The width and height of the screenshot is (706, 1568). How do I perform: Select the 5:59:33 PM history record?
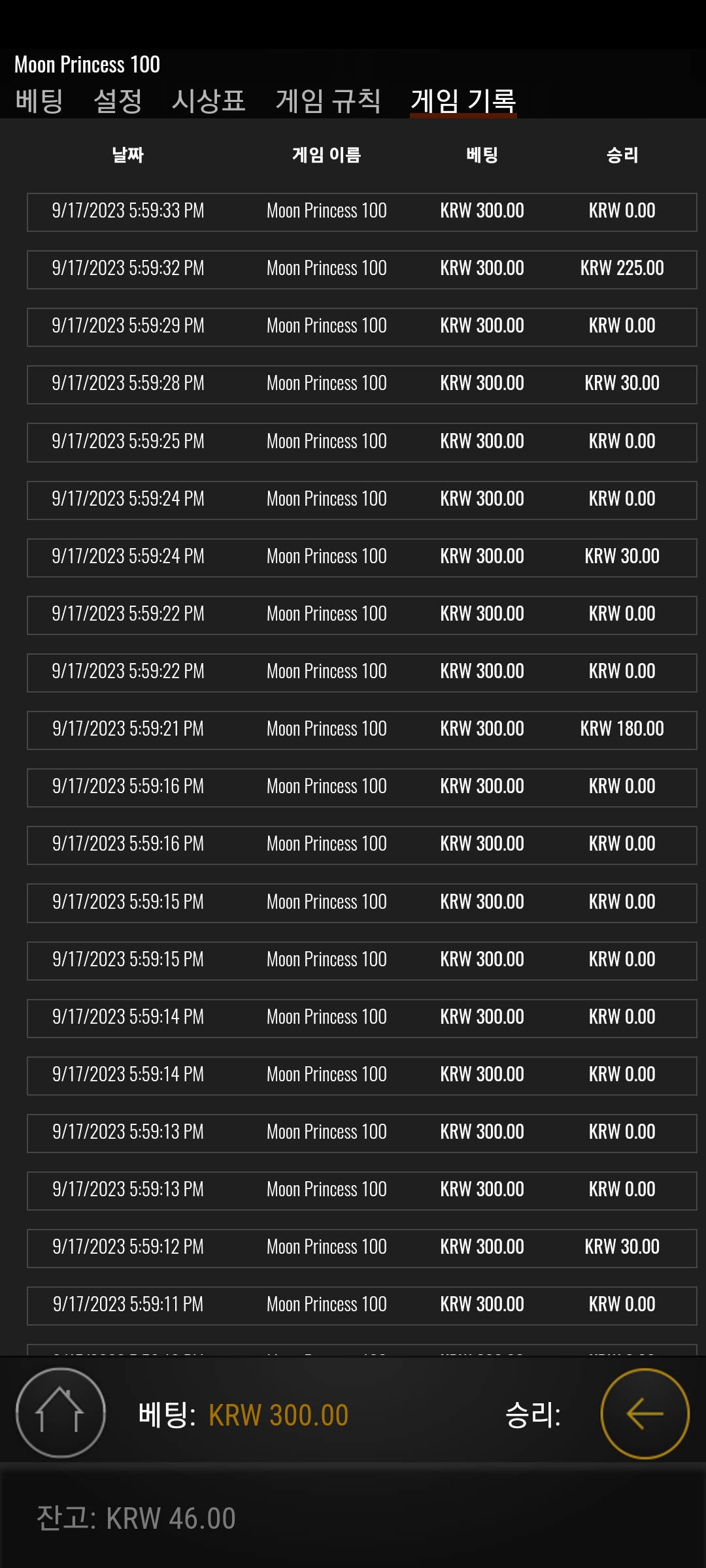[x=361, y=212]
